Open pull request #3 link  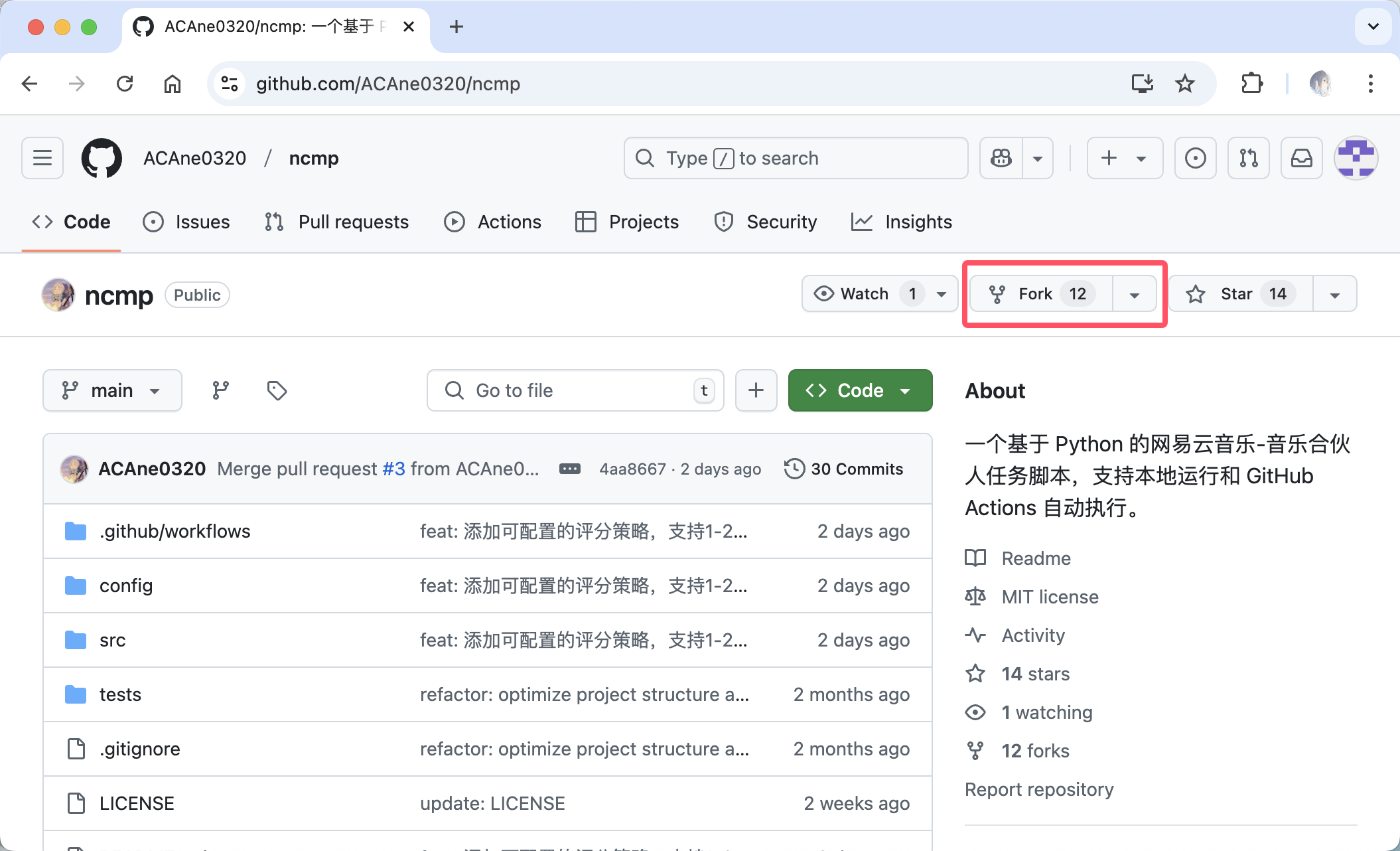(393, 469)
